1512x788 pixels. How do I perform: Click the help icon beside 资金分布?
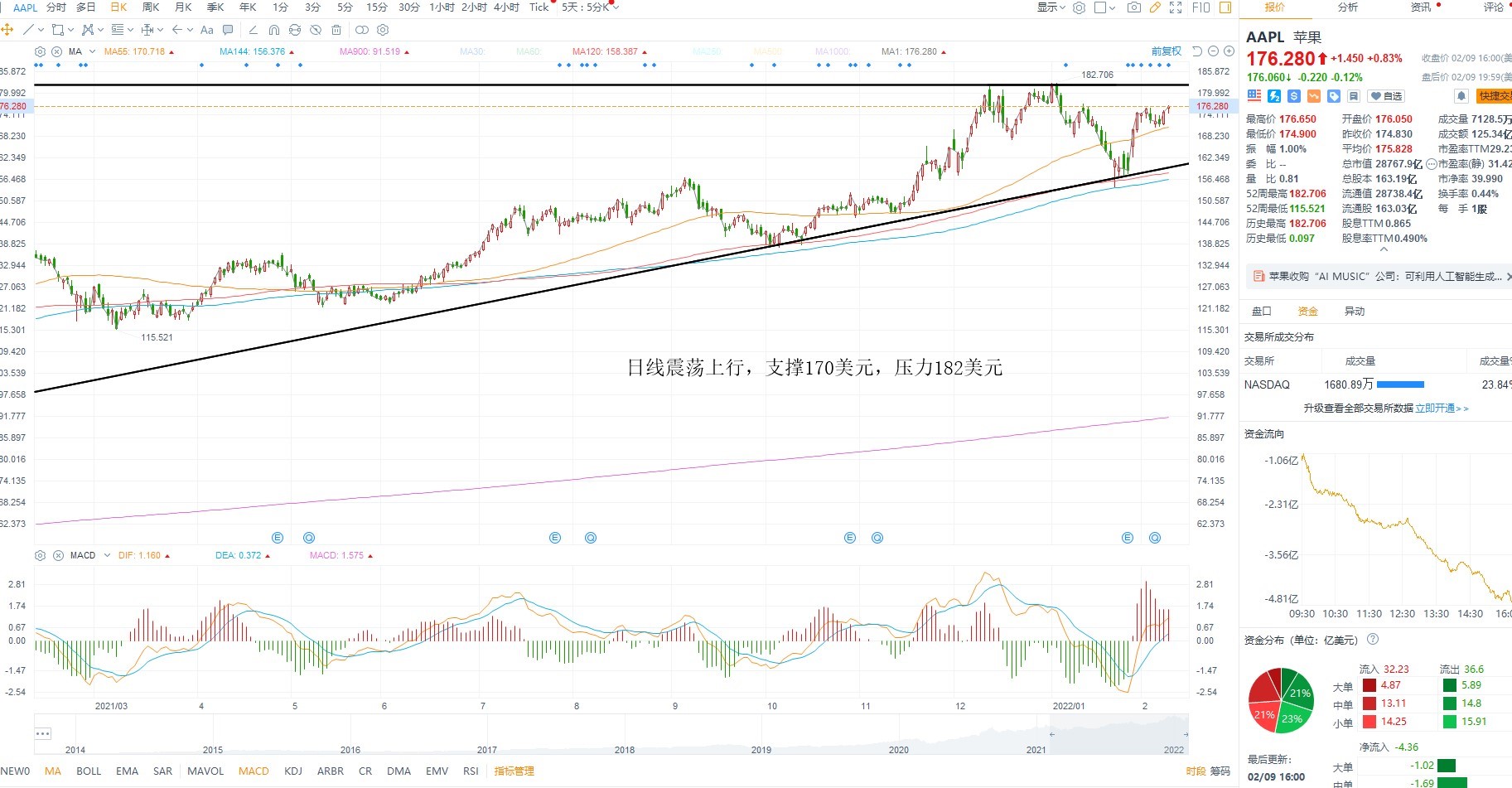pos(1373,639)
